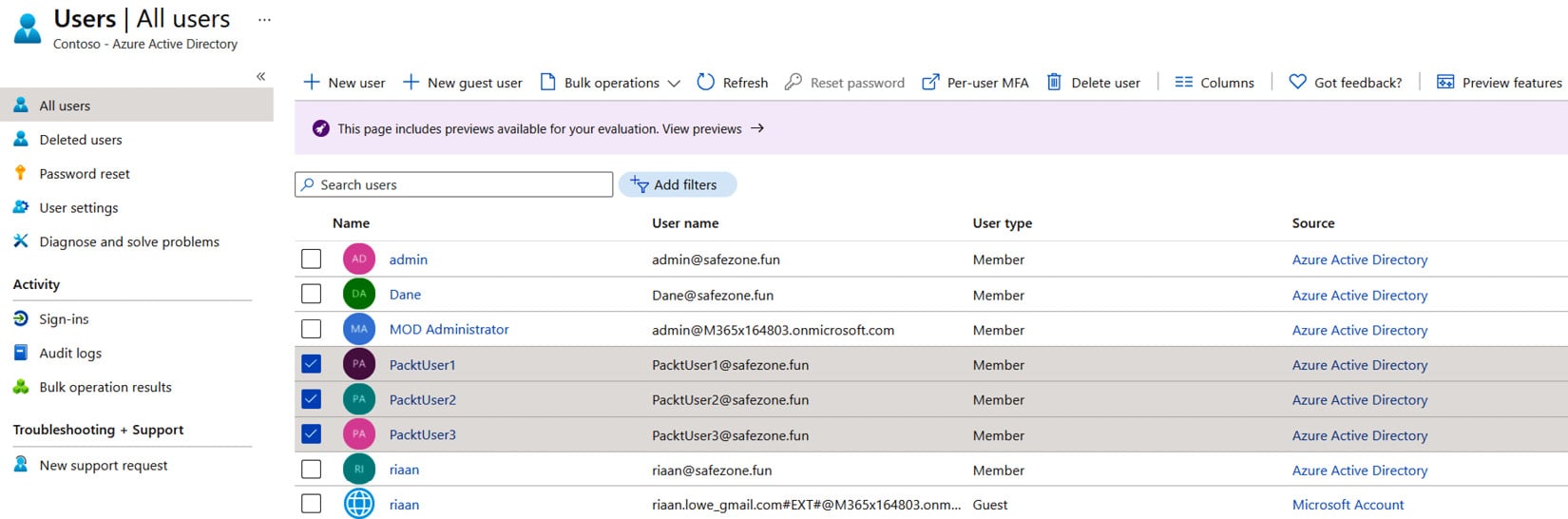
Task: Click the PA avatar for PacktUser2
Action: point(359,399)
